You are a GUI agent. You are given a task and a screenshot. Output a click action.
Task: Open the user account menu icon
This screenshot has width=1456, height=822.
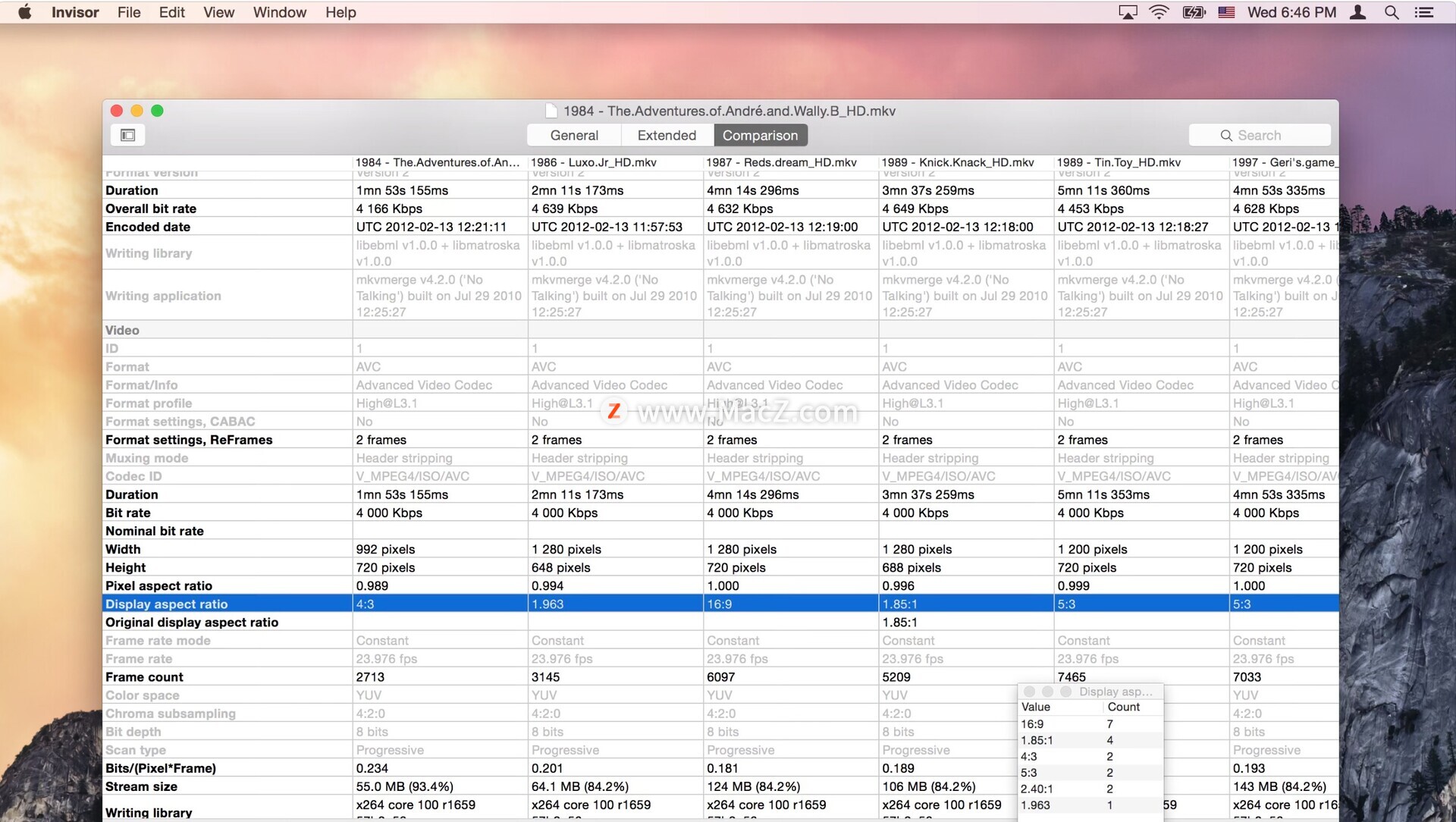pos(1358,12)
